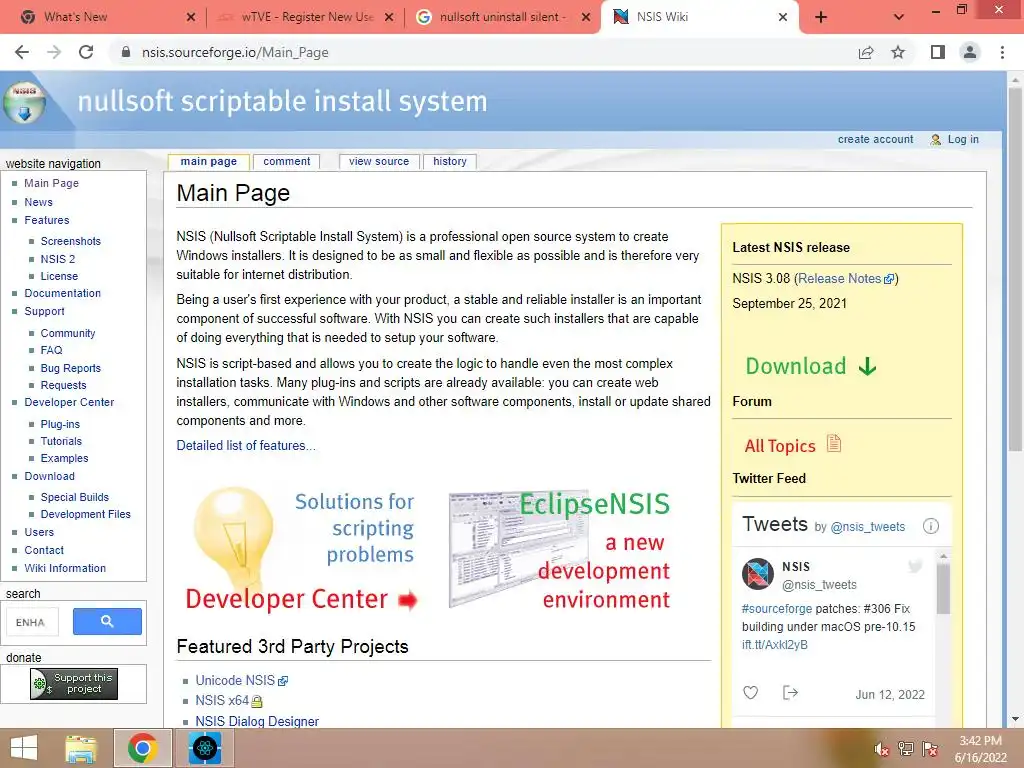
Task: Open NSIS x64 project link
Action: [221, 701]
